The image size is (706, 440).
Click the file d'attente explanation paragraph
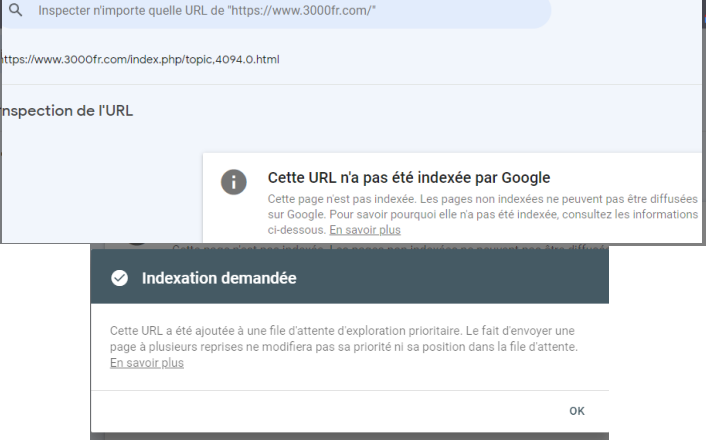(344, 339)
